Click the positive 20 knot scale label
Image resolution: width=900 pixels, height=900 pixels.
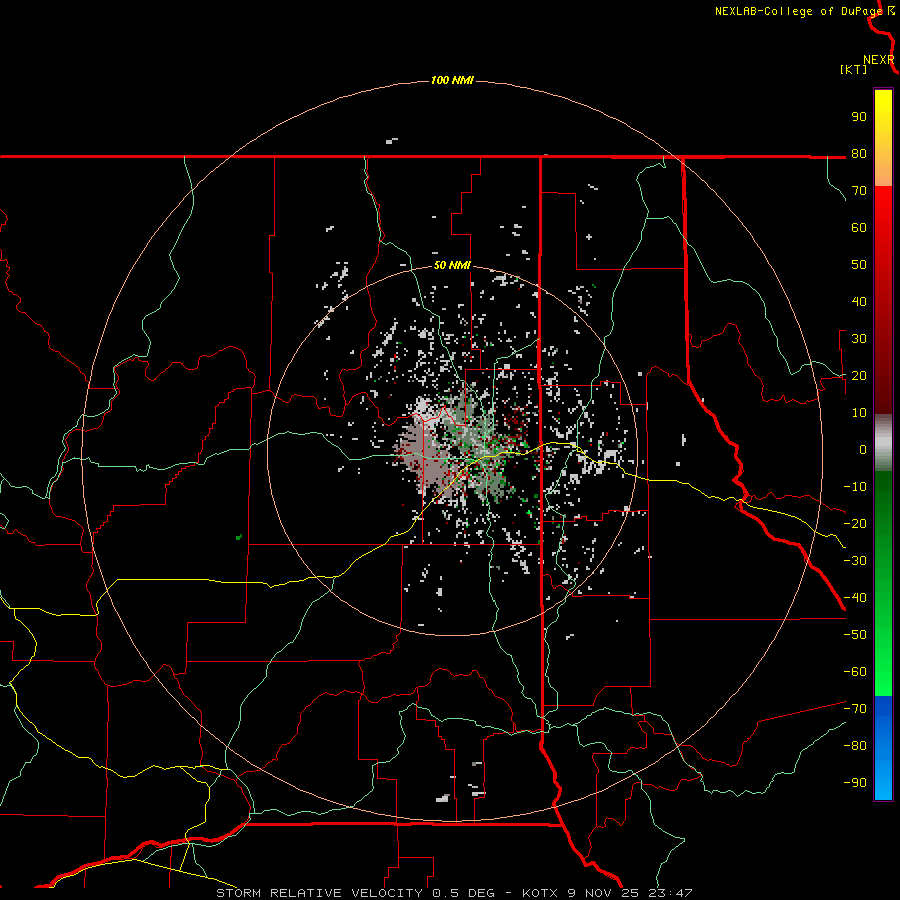click(x=859, y=375)
